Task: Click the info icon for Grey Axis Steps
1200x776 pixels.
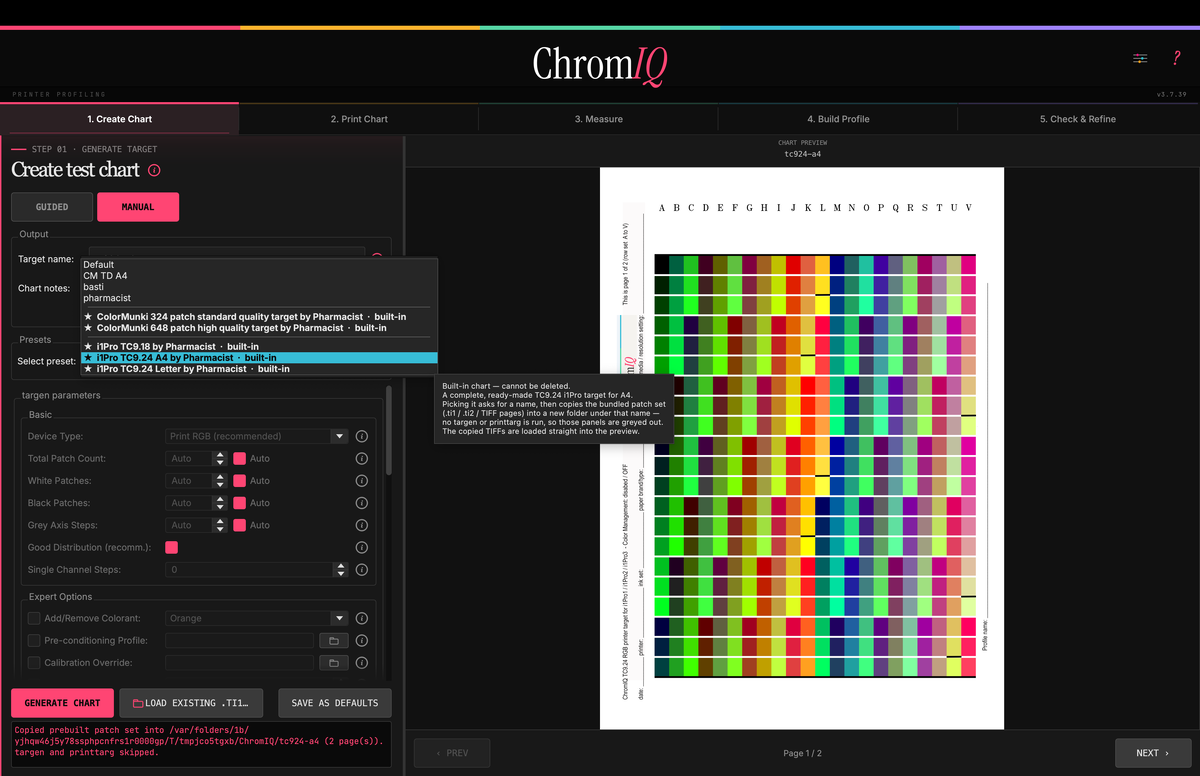Action: coord(362,525)
